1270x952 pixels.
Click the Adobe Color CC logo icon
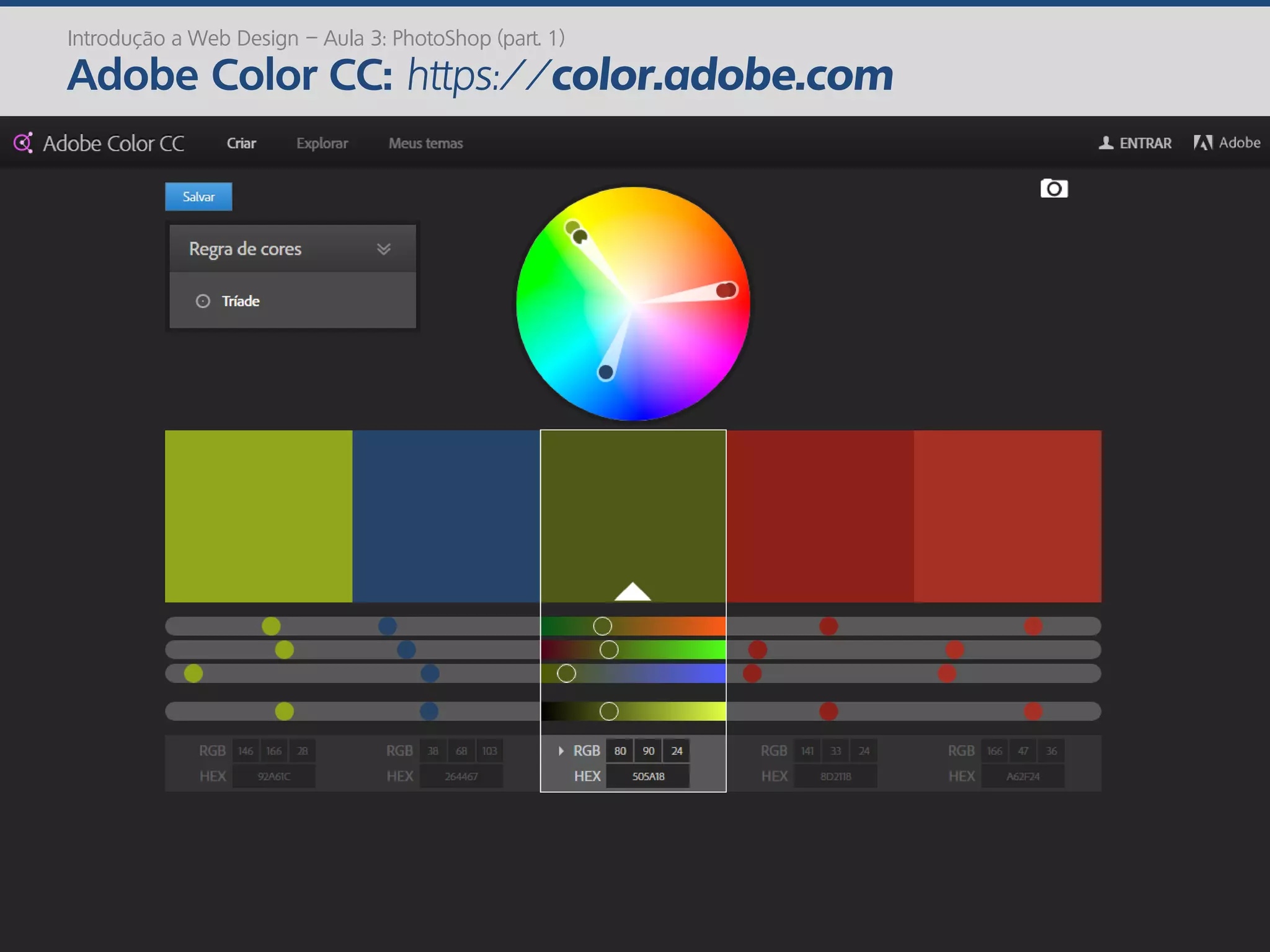click(x=23, y=143)
